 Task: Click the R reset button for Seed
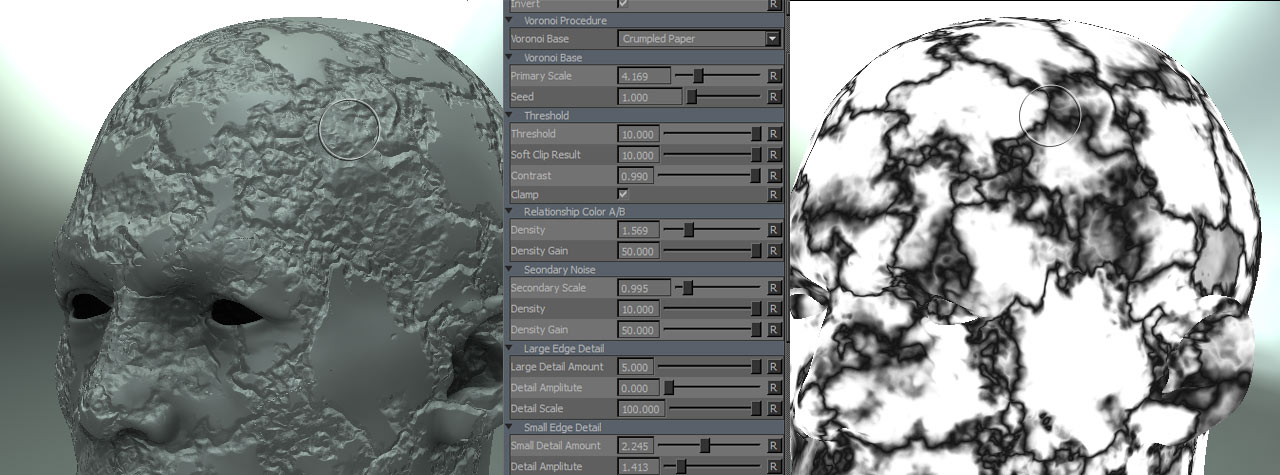coord(773,97)
